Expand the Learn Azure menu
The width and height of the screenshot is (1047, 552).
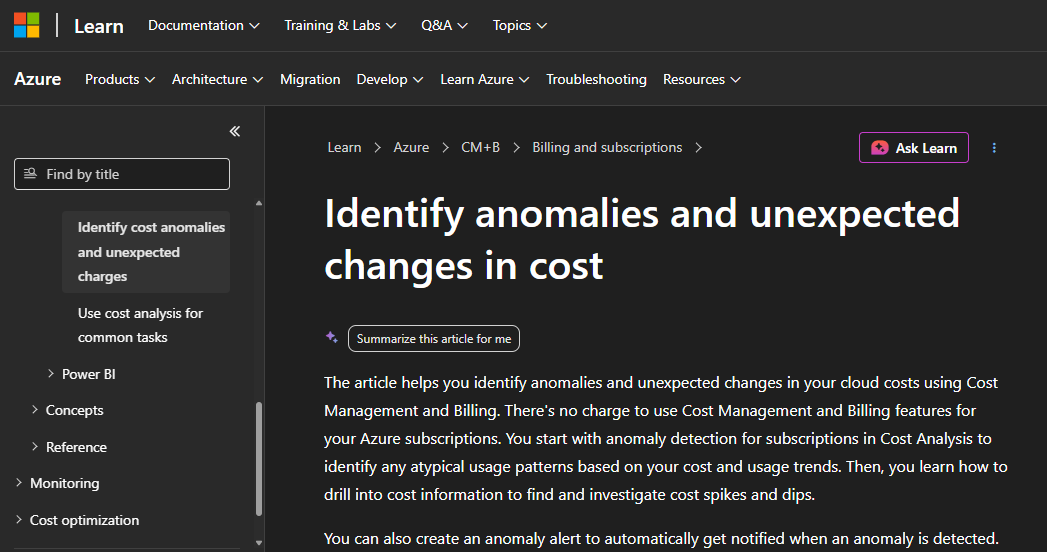pyautogui.click(x=484, y=79)
